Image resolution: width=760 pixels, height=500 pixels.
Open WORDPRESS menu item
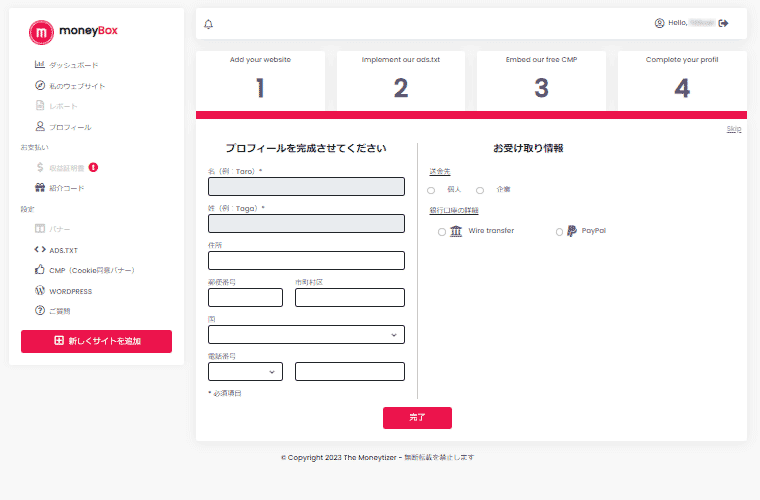[x=71, y=291]
